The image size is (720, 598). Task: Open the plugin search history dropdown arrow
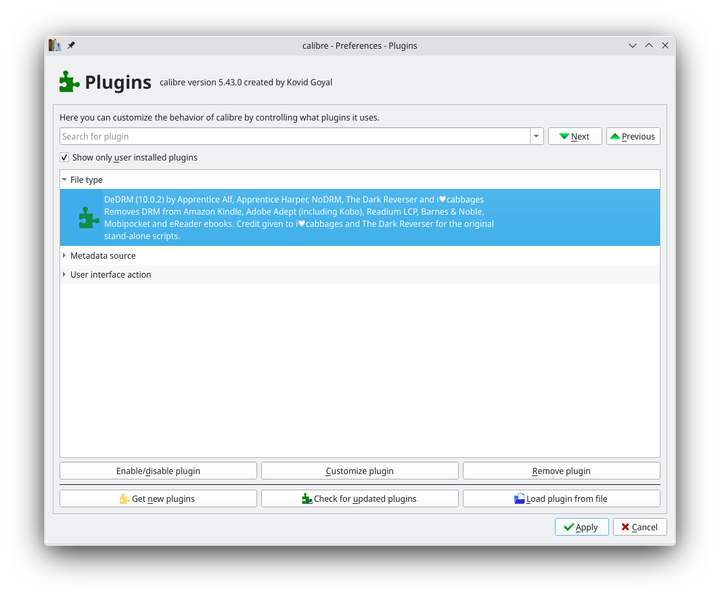[537, 136]
